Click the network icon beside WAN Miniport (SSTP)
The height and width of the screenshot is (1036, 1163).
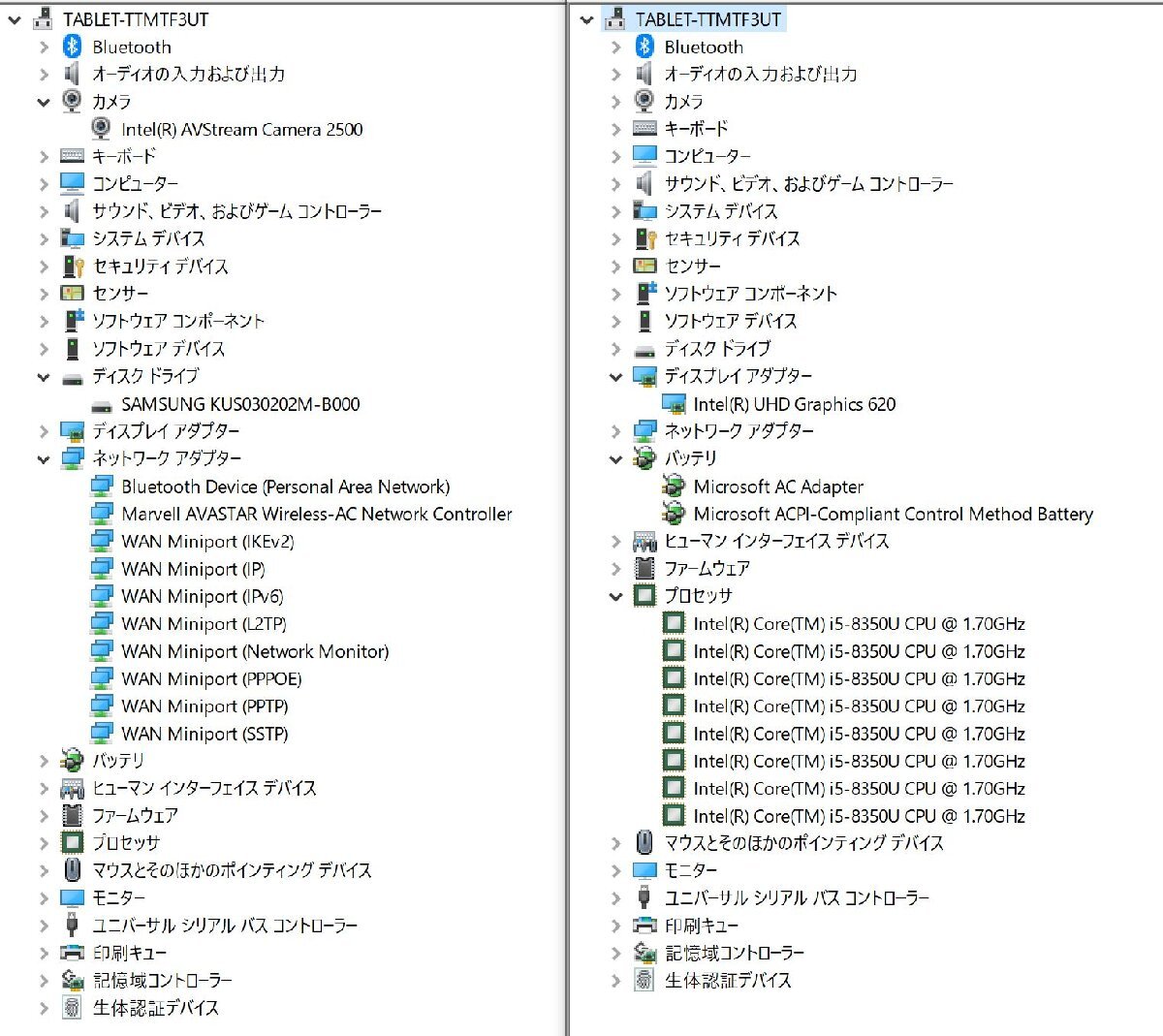[101, 734]
